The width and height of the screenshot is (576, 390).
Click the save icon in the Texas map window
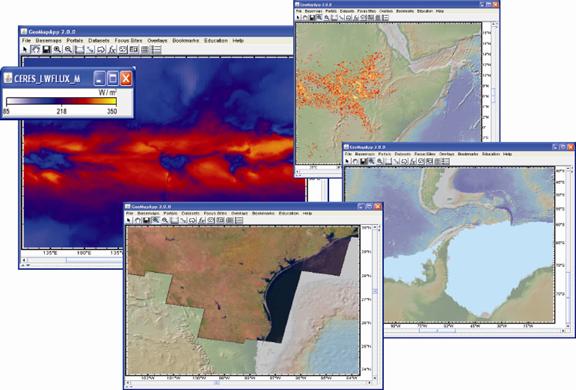point(146,220)
